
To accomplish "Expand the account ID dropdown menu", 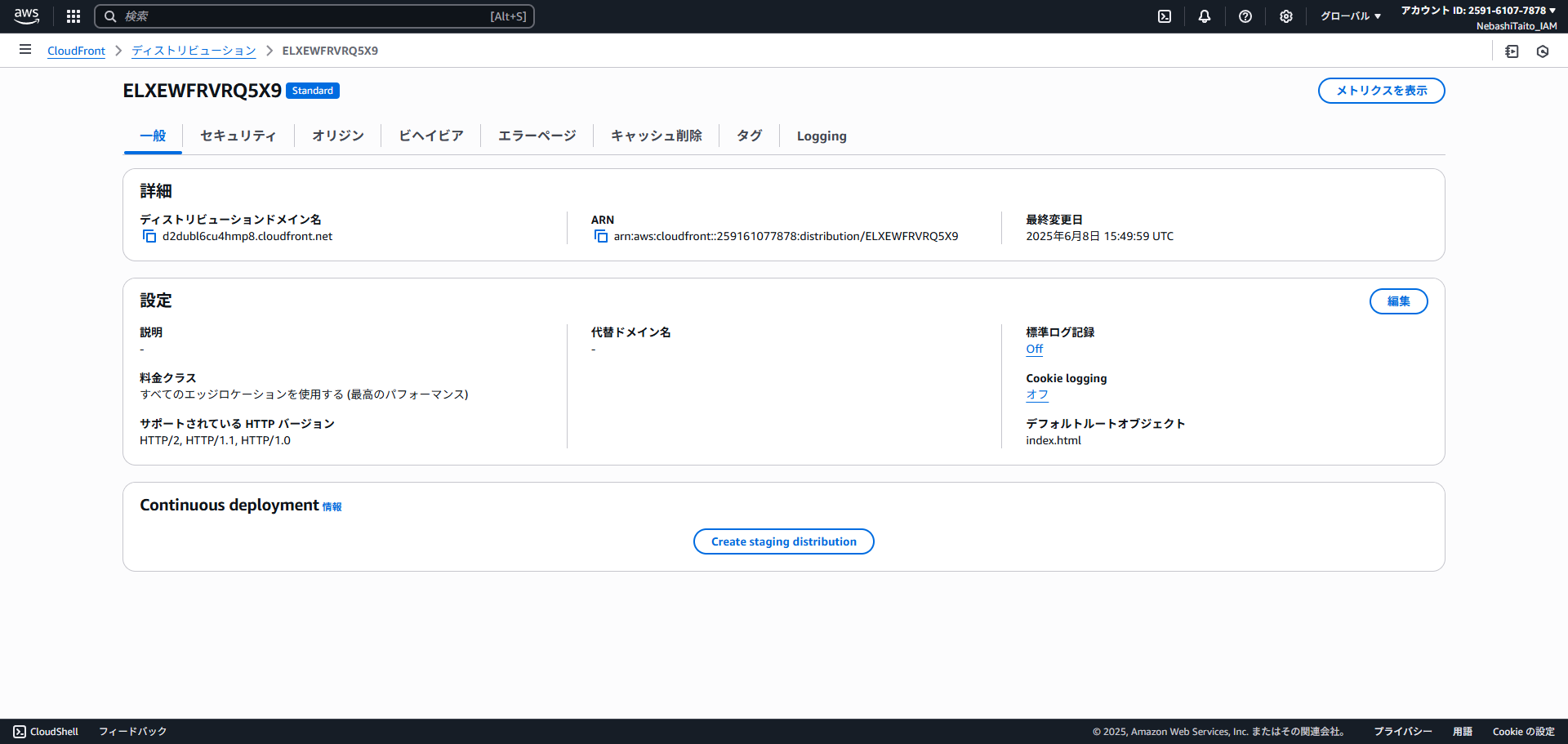I will coord(1478,11).
